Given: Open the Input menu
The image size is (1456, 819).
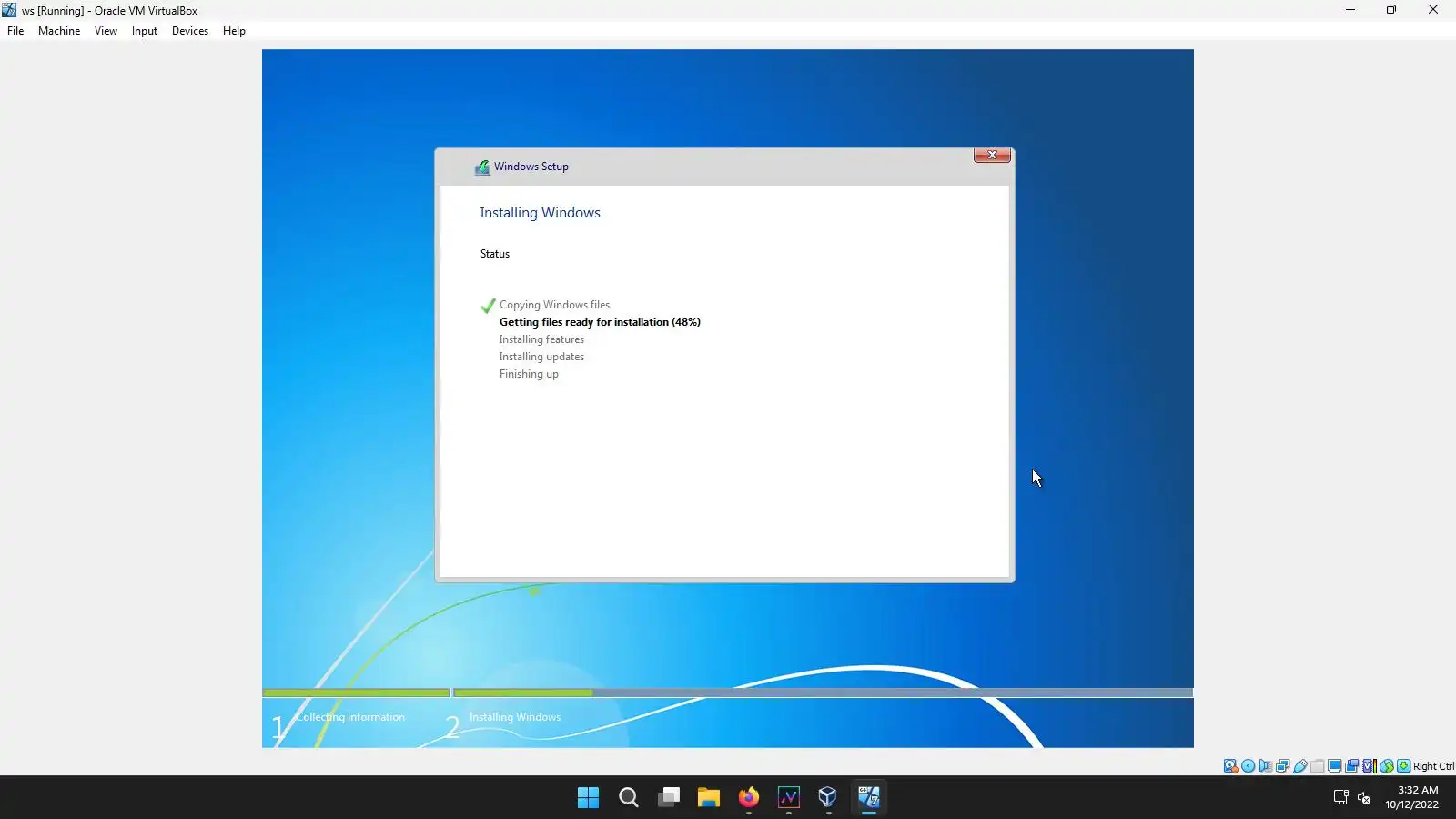Looking at the screenshot, I should click(x=144, y=31).
